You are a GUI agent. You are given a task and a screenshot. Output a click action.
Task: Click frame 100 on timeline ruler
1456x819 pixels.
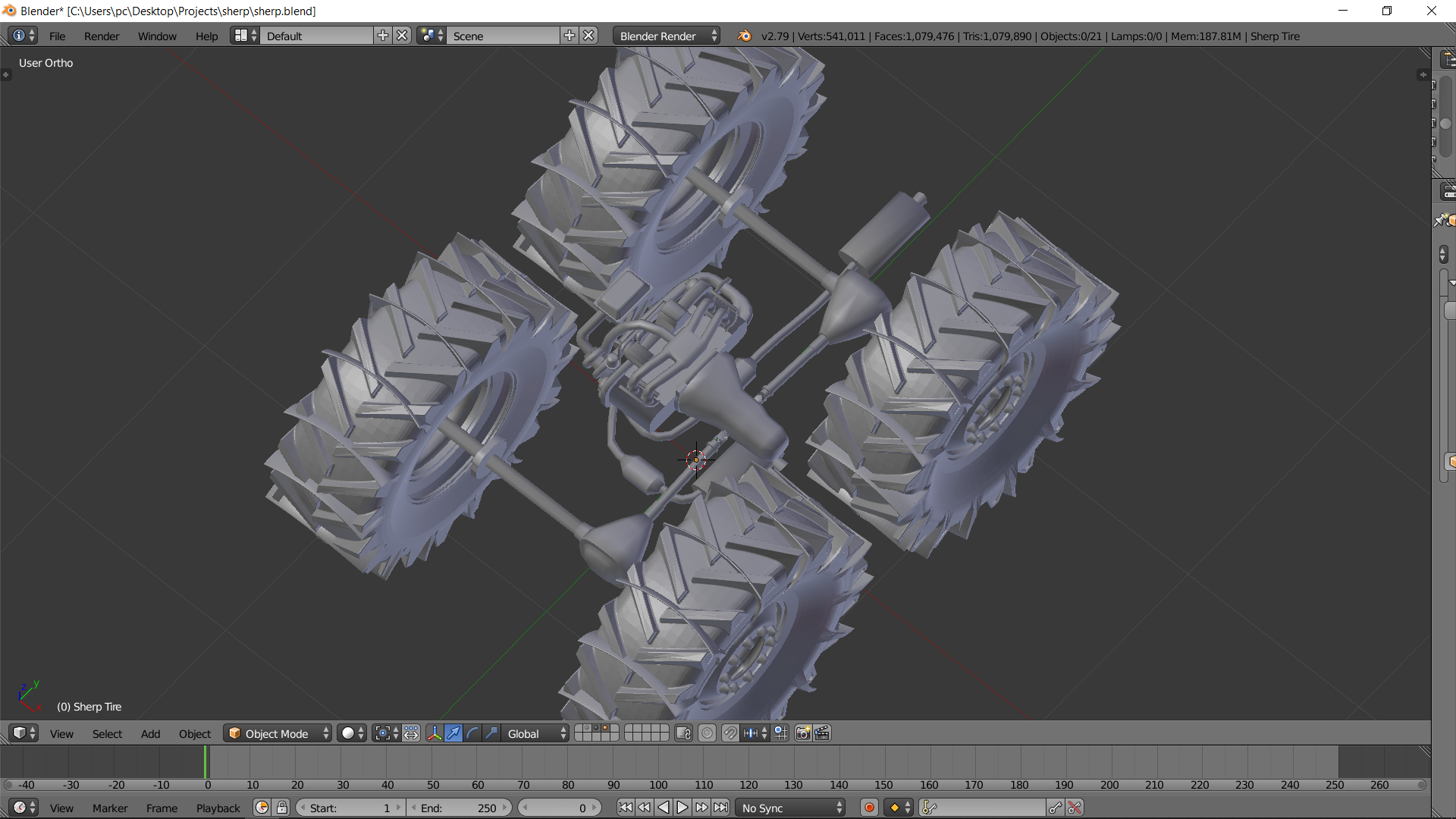point(658,785)
